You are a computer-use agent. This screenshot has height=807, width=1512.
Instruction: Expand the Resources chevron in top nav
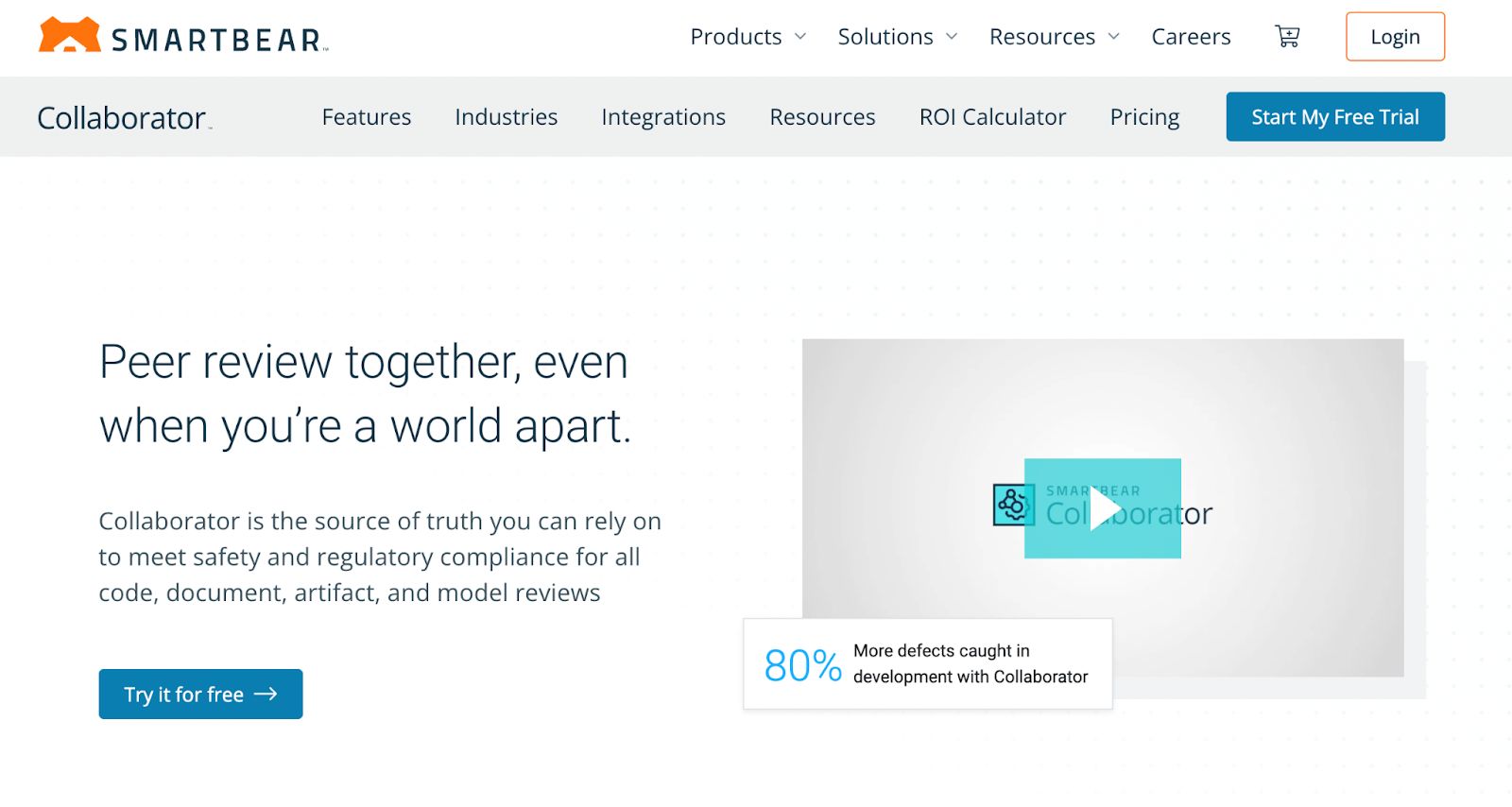[x=1114, y=37]
